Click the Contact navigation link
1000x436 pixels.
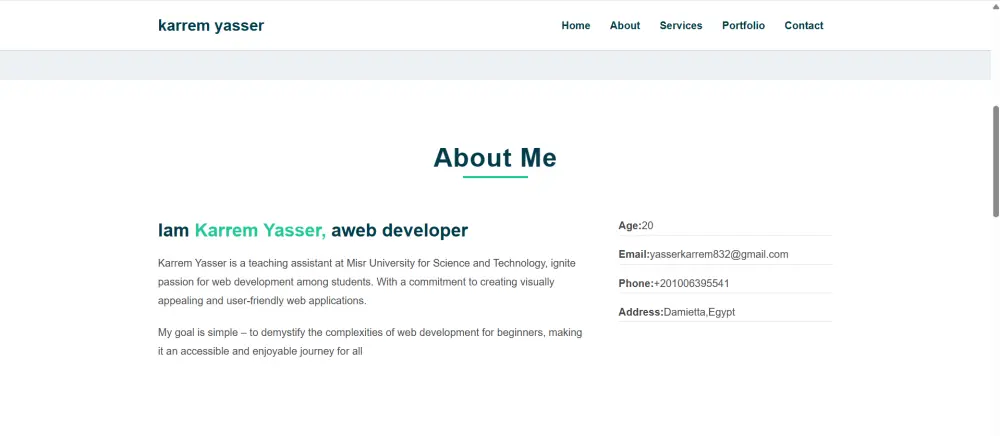coord(804,26)
